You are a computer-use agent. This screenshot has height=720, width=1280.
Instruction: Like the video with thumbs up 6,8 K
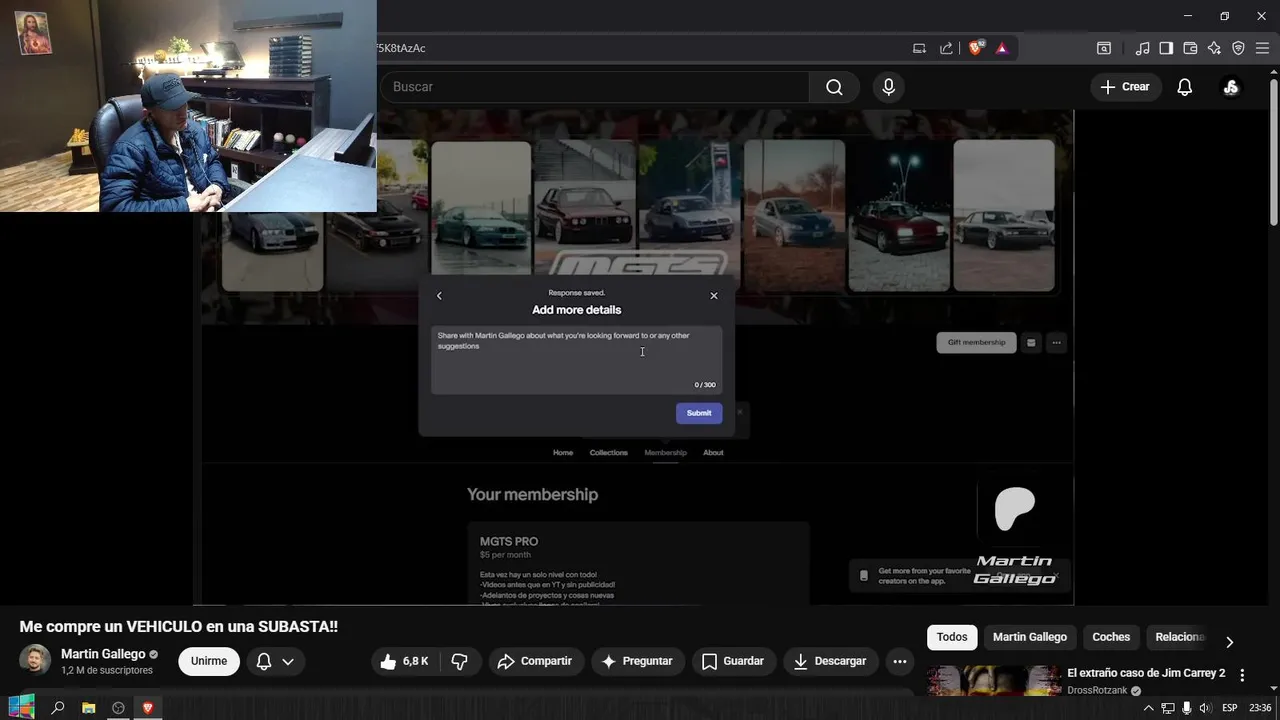[x=405, y=661]
